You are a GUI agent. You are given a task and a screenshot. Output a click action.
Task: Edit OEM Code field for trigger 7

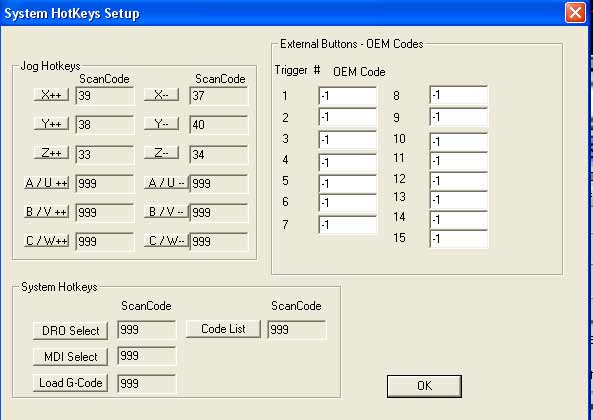348,225
